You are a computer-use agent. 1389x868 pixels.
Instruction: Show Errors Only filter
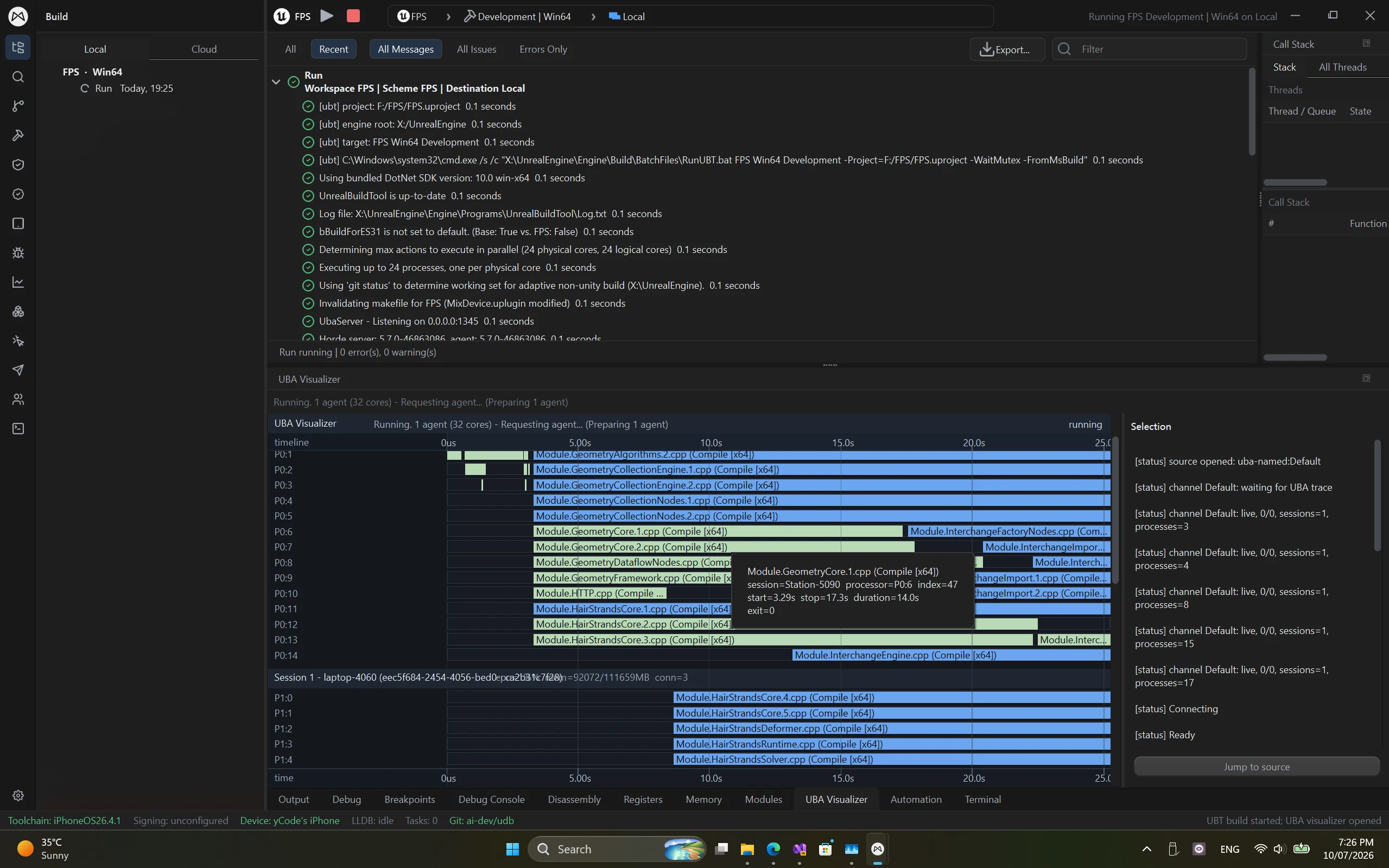[x=543, y=49]
